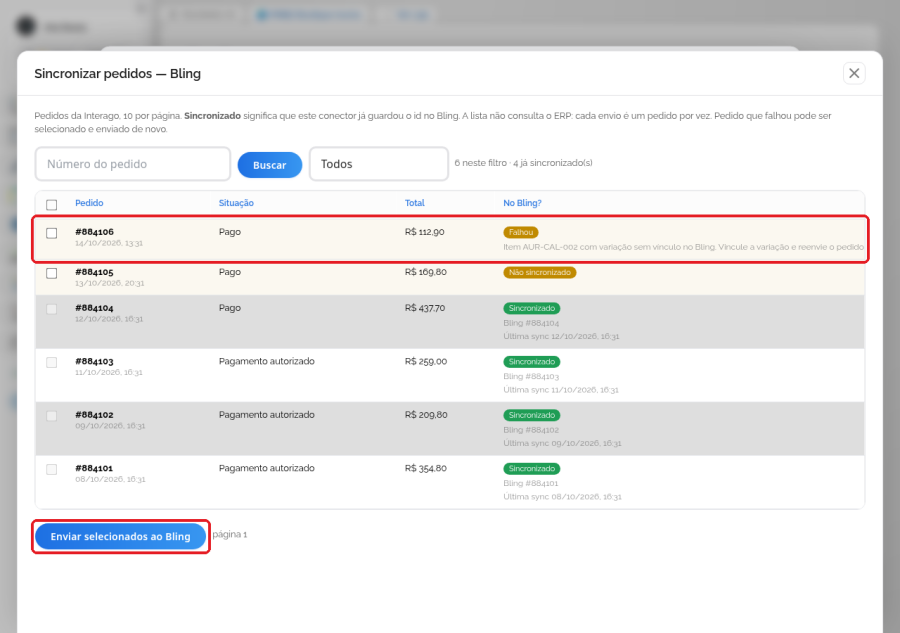Tick the checkbox on order #884104 row
The image size is (900, 633).
pos(52,309)
